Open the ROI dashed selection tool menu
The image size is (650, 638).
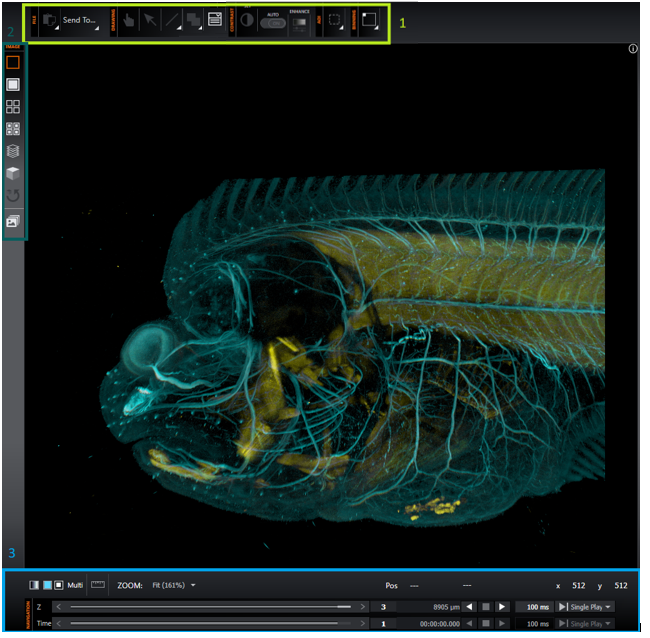click(x=335, y=20)
